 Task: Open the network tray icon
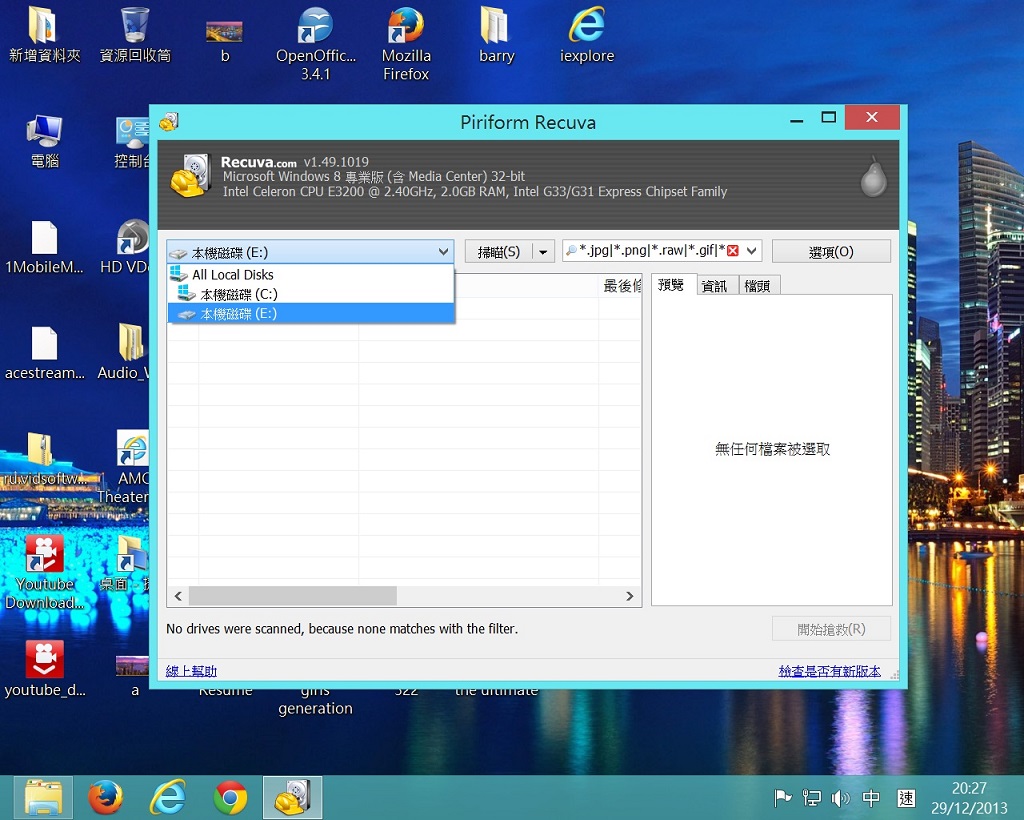(811, 798)
